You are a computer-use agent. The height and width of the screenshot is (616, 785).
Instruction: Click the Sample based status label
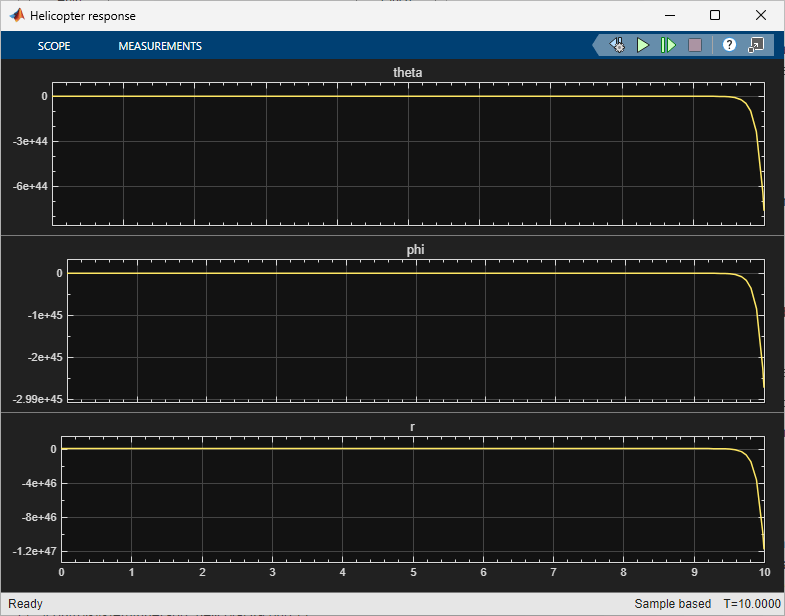point(672,604)
